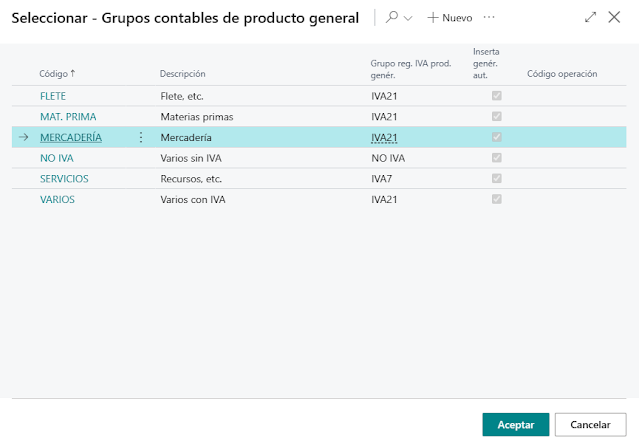
Task: Expand the search dropdown chevron
Action: coord(408,18)
